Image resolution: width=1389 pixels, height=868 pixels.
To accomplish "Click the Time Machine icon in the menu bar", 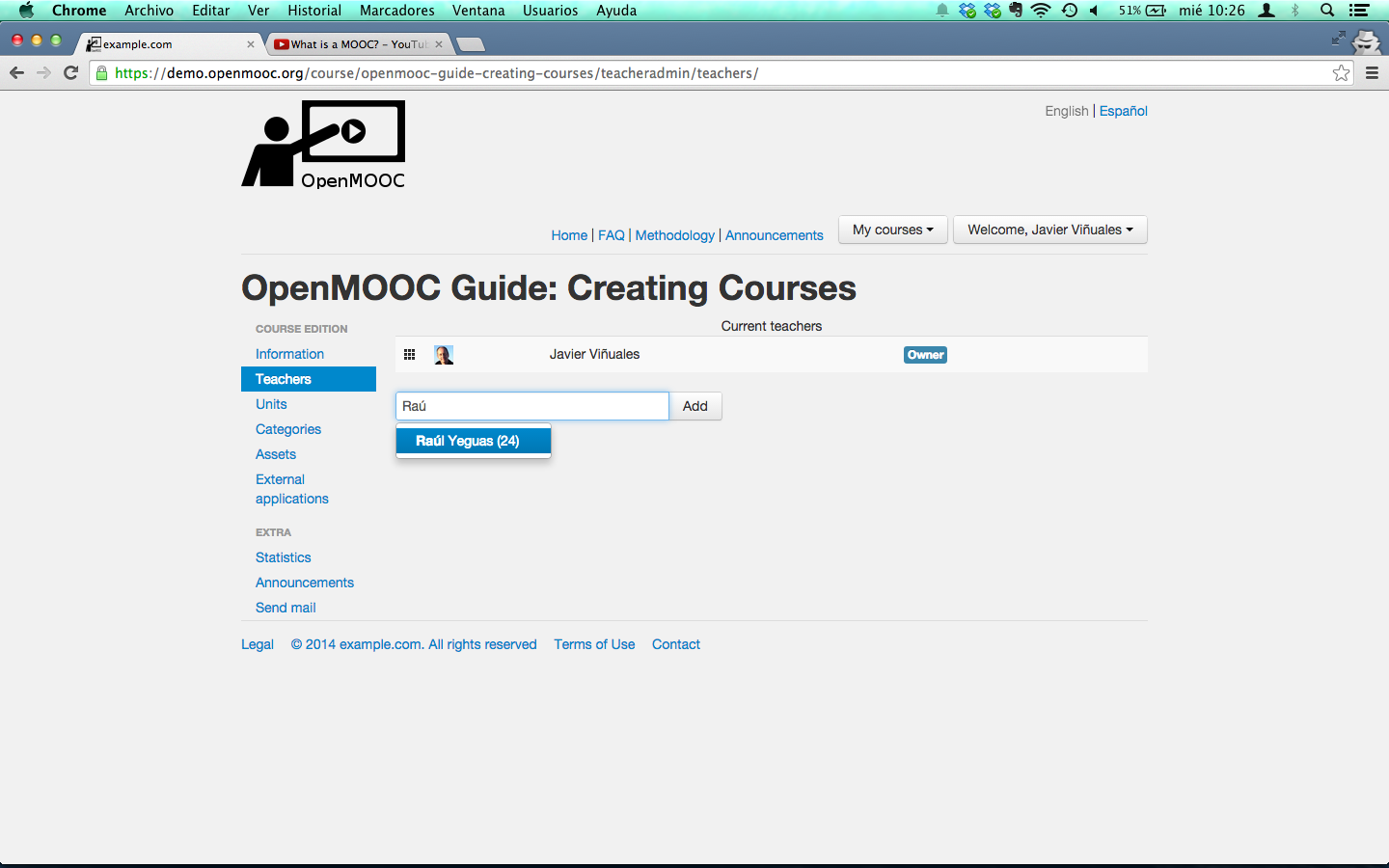I will pyautogui.click(x=1069, y=11).
